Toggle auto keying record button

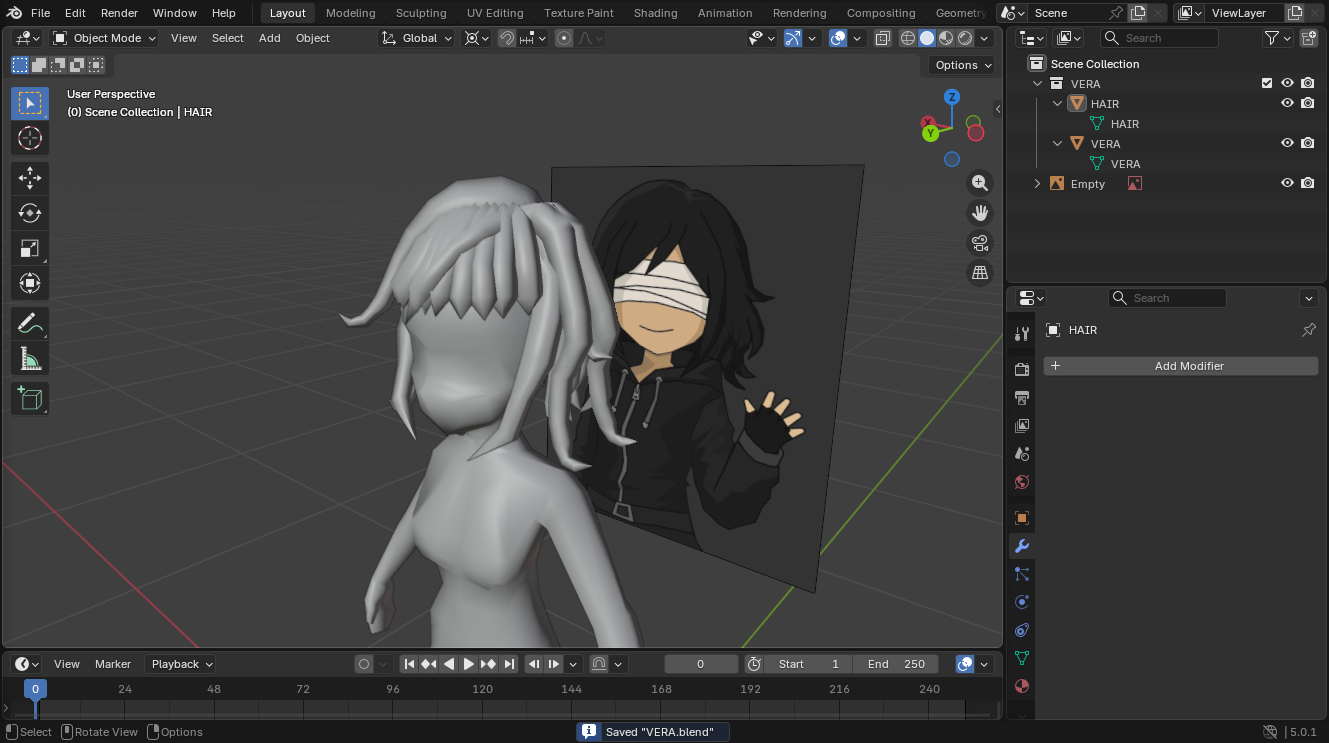[x=364, y=664]
